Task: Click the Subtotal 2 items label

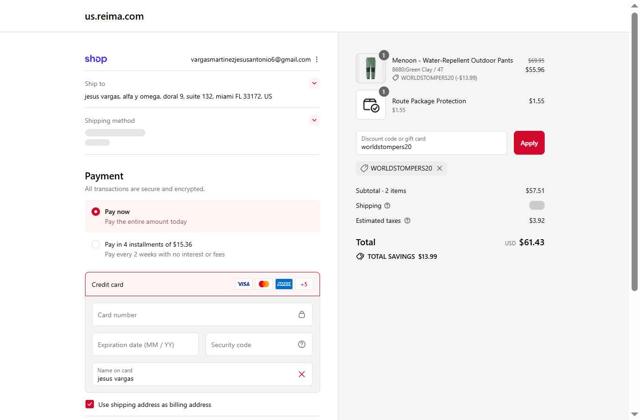Action: pyautogui.click(x=381, y=191)
